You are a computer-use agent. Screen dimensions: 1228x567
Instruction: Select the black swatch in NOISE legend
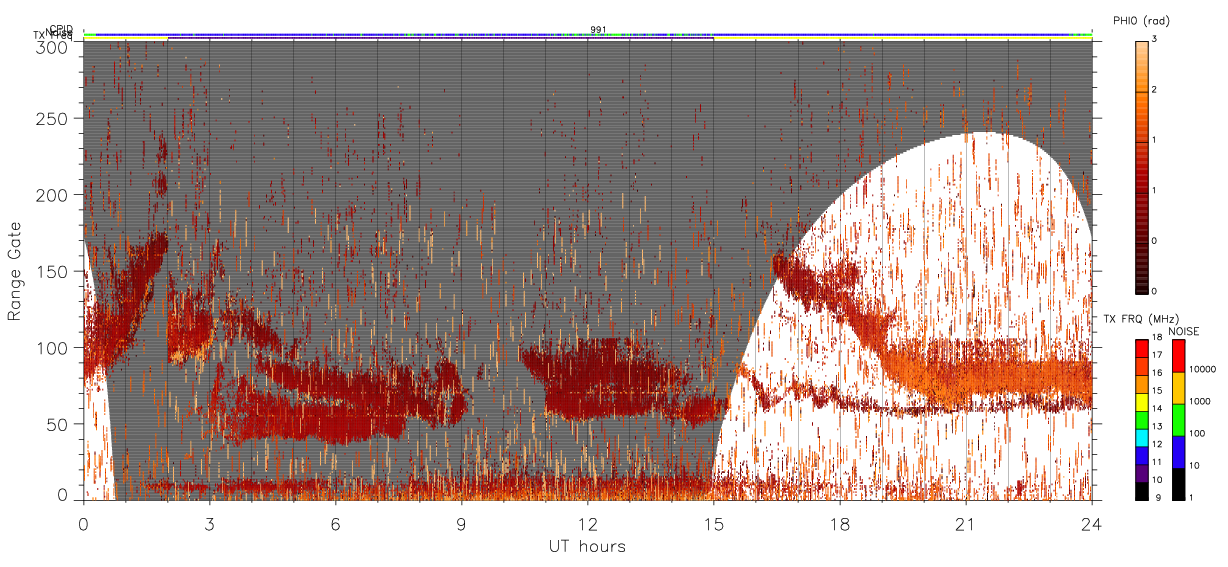point(1179,484)
